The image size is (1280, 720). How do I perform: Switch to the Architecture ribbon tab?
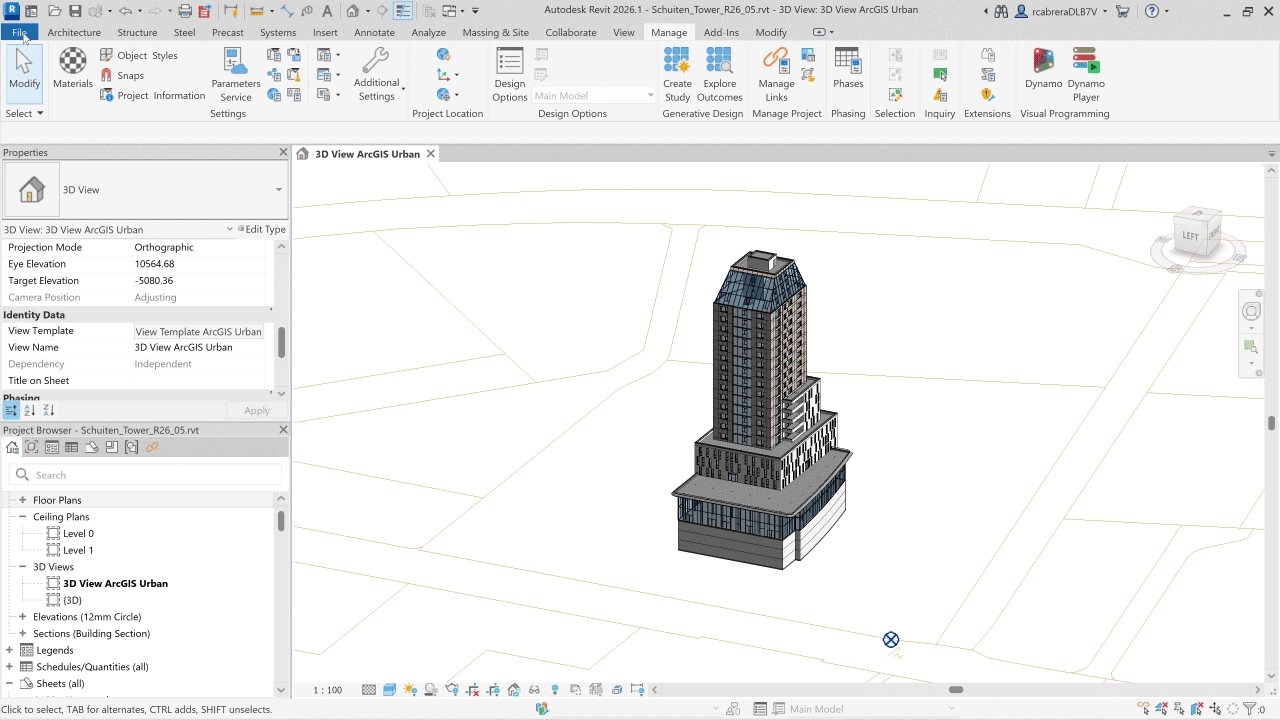click(74, 32)
